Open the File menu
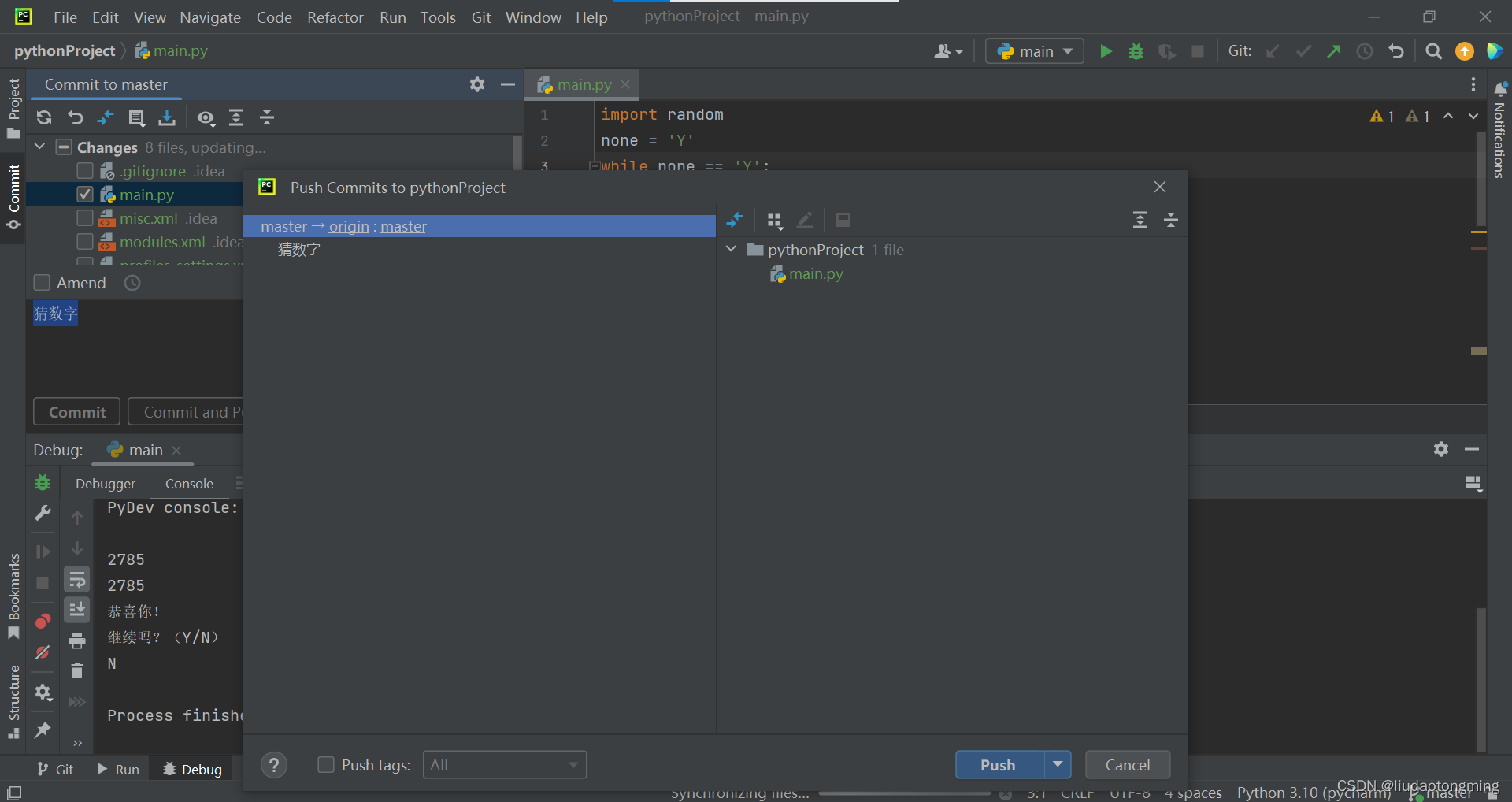Screen dimensions: 1512x802 point(65,17)
